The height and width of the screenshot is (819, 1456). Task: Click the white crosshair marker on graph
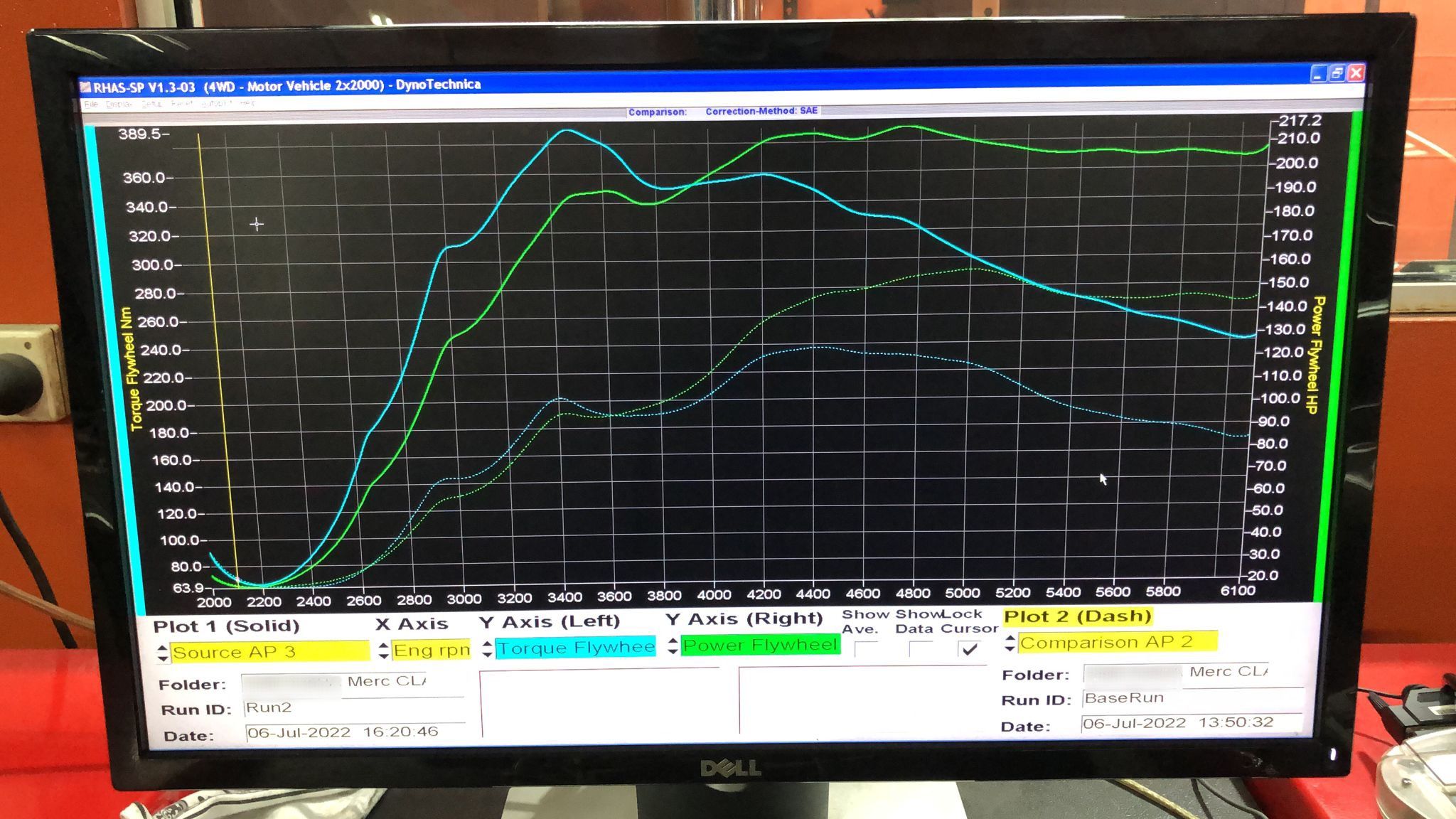coord(257,225)
